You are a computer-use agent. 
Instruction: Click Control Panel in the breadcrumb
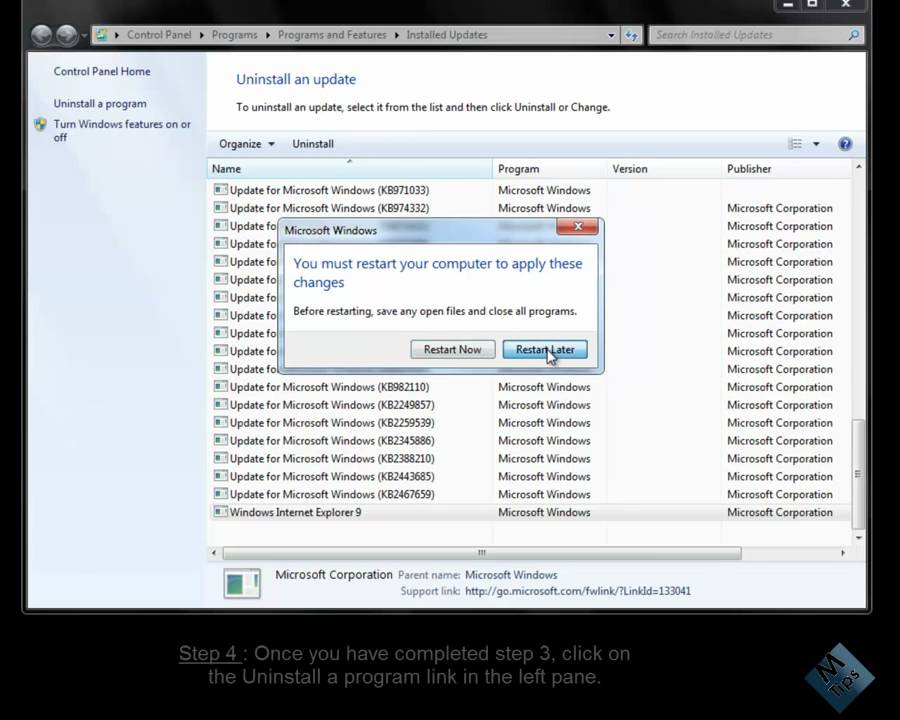(x=159, y=35)
